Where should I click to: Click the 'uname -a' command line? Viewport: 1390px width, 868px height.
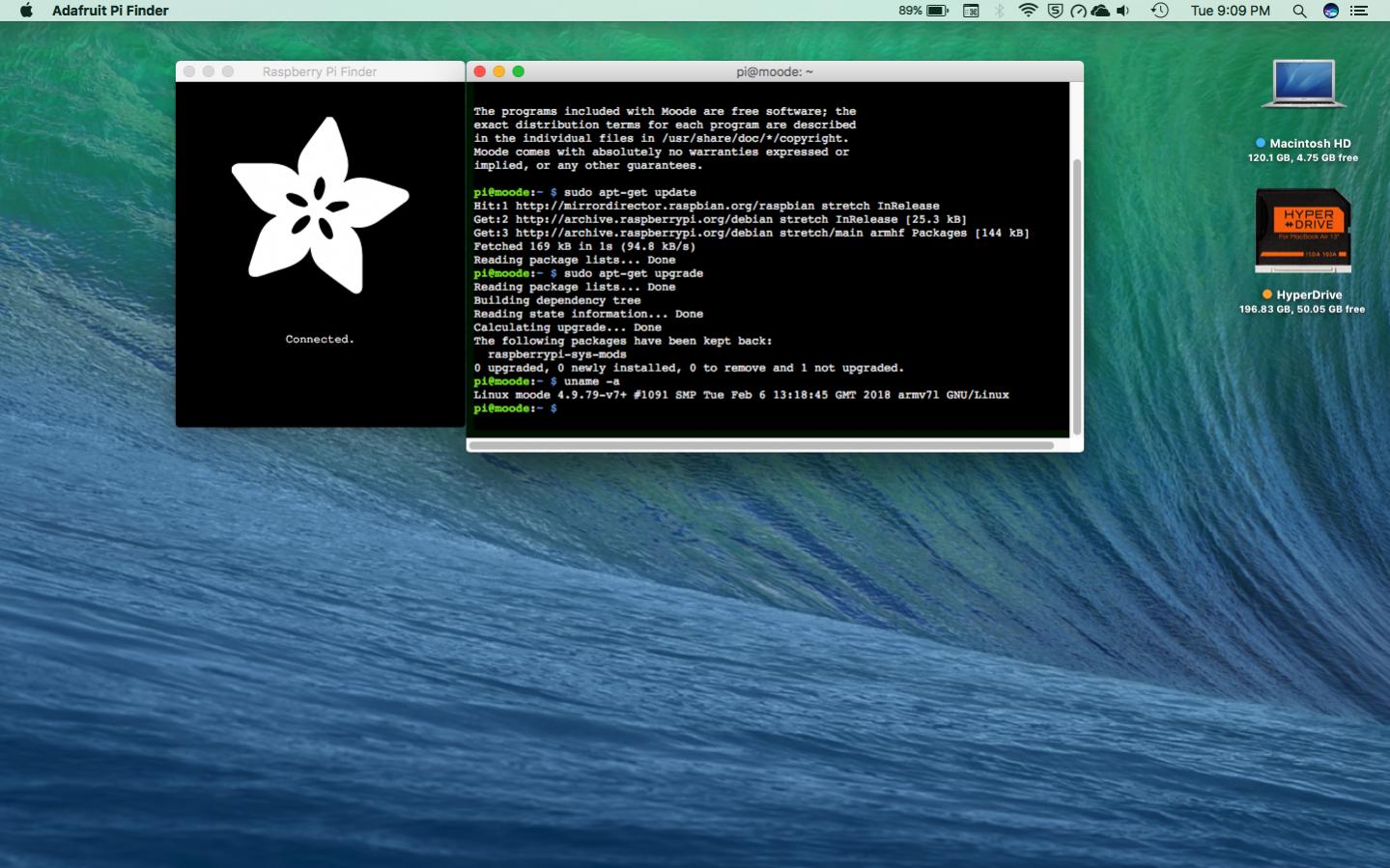click(547, 381)
